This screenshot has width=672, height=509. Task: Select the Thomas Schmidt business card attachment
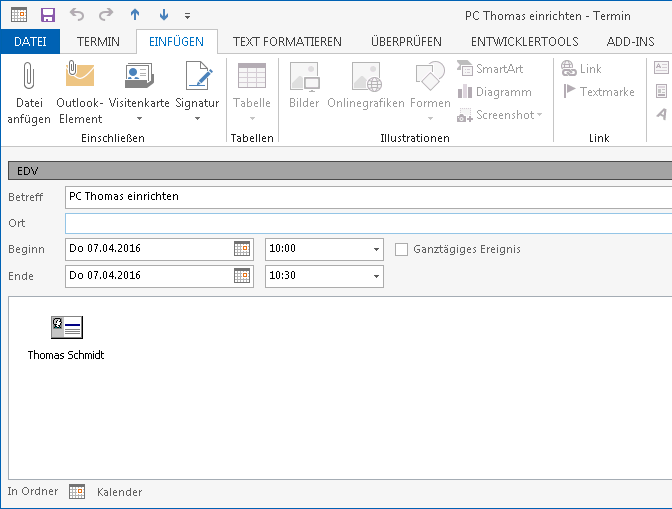66,338
